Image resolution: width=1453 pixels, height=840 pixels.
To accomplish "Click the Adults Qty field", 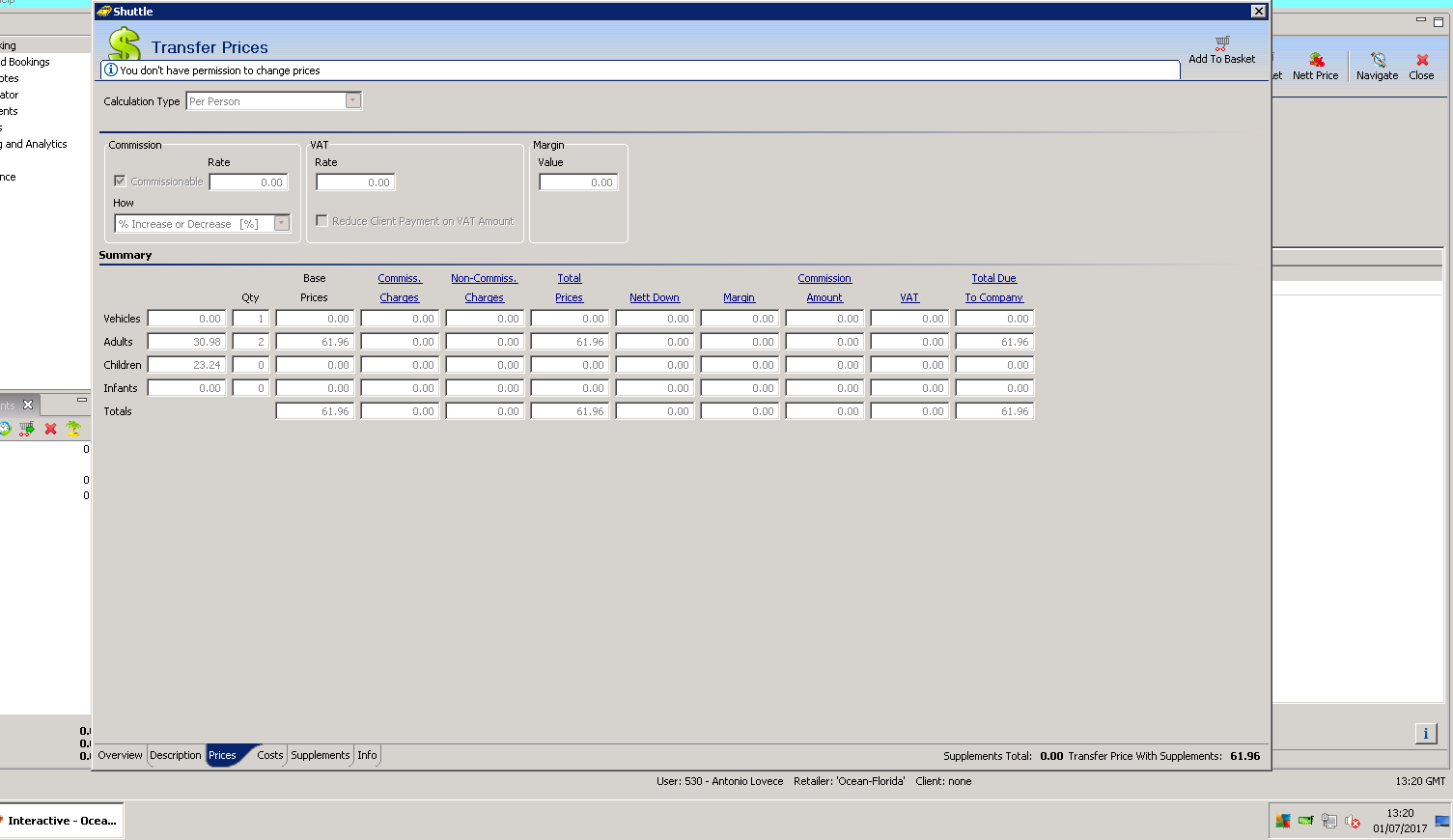I will [250, 342].
